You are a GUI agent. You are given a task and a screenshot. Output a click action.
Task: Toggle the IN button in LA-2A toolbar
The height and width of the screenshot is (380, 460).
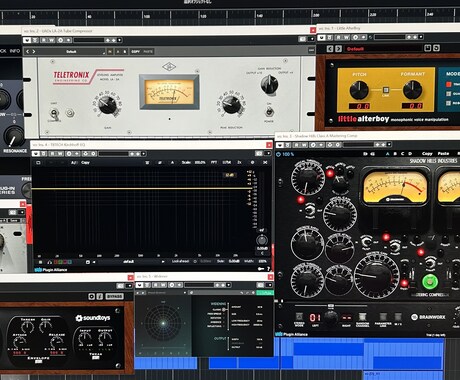[x=110, y=52]
